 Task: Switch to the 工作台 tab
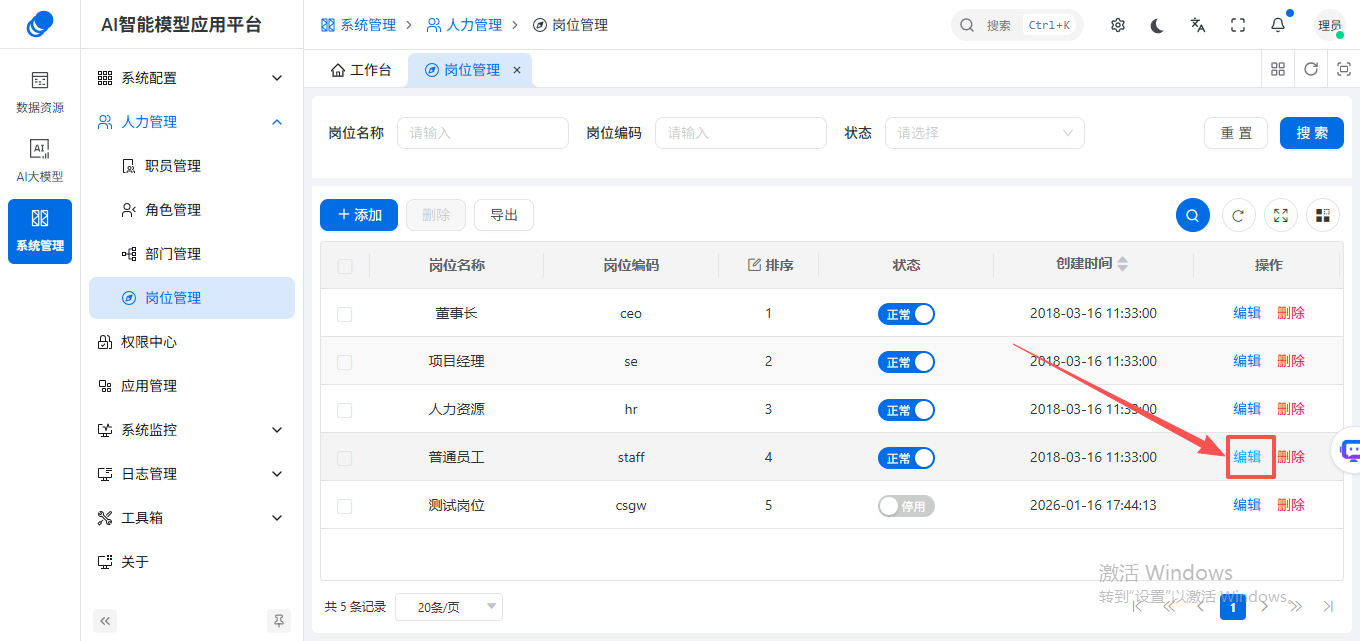point(360,70)
